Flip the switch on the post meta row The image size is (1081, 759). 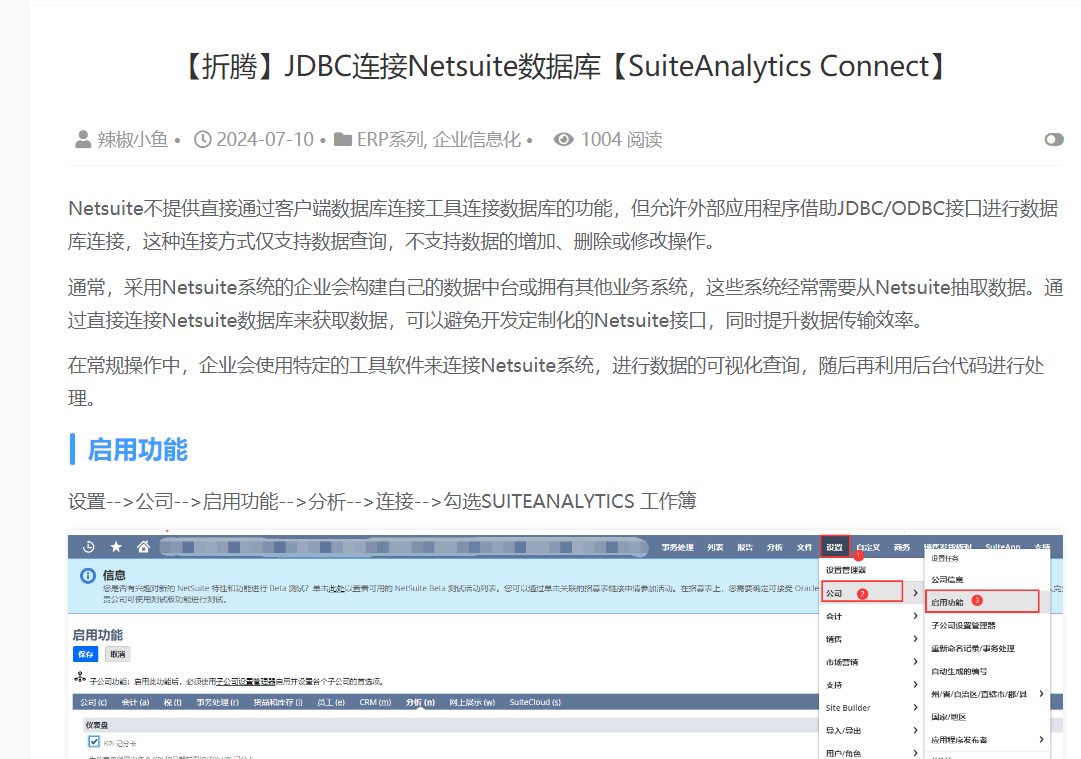click(1053, 139)
